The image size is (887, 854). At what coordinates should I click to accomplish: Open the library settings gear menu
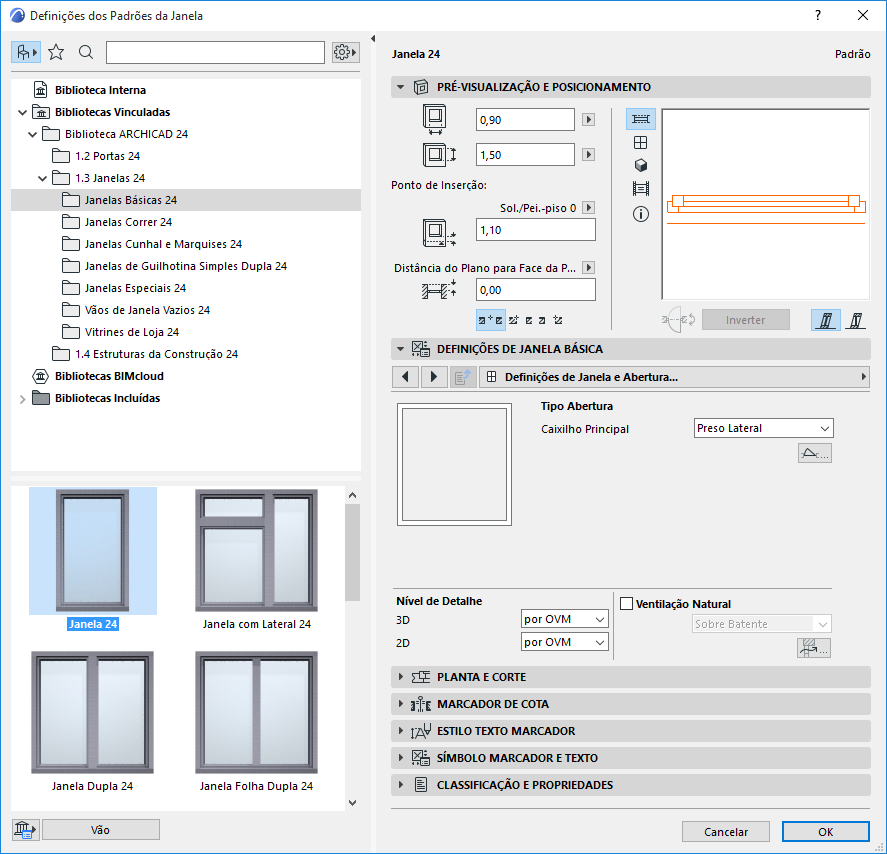coord(345,52)
